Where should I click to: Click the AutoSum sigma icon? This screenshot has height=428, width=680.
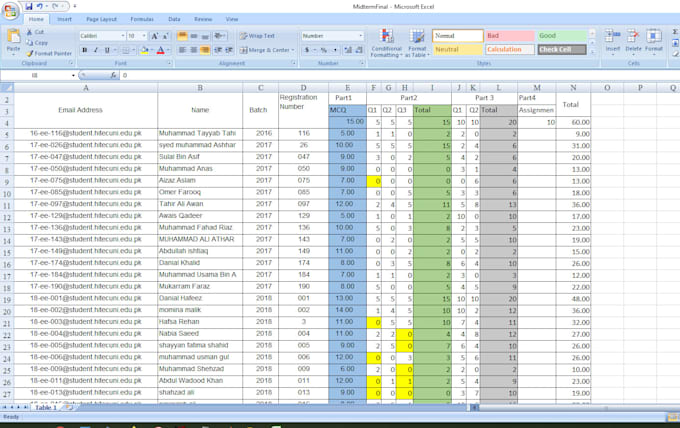pyautogui.click(x=675, y=32)
